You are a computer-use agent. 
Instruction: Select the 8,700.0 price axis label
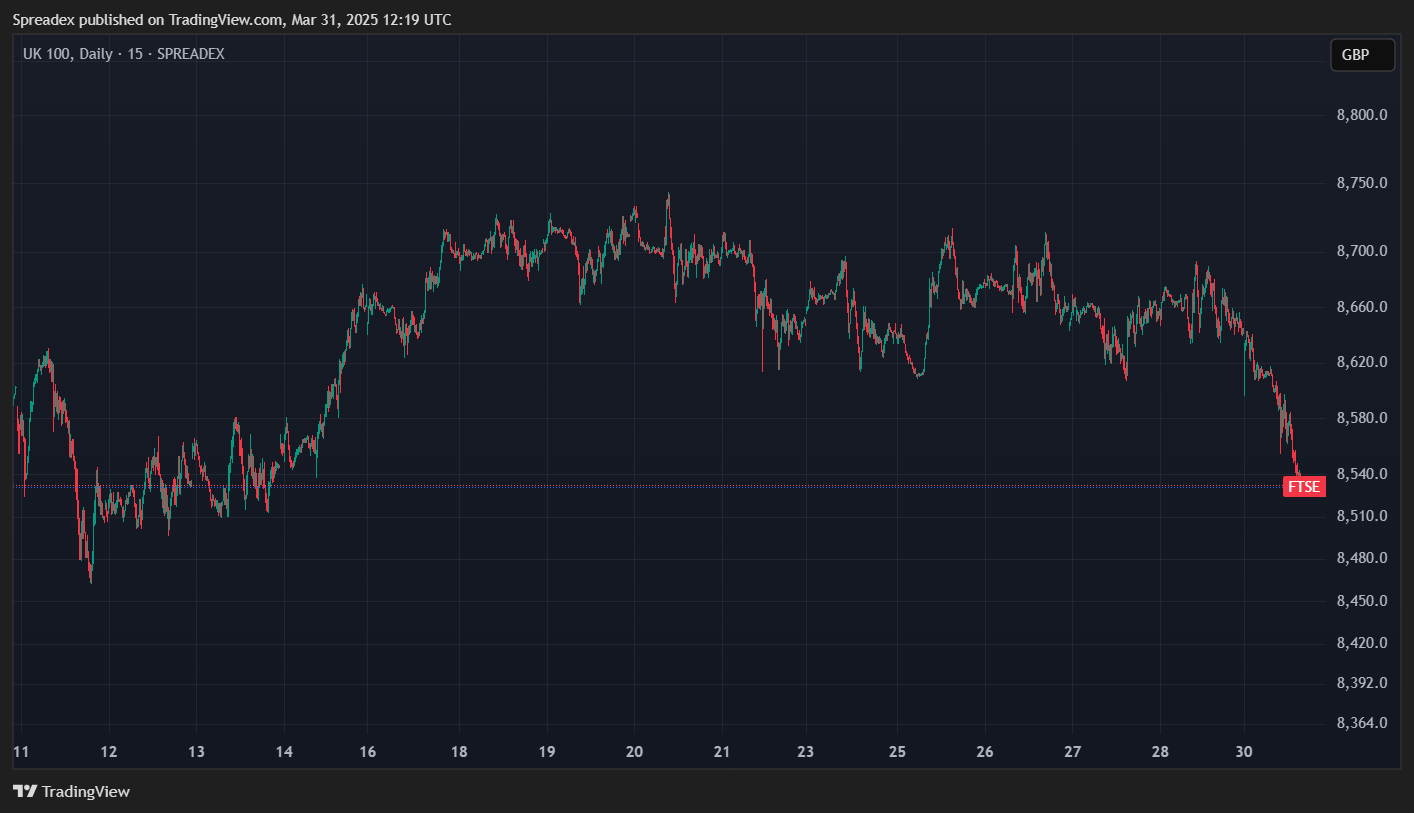[1362, 251]
